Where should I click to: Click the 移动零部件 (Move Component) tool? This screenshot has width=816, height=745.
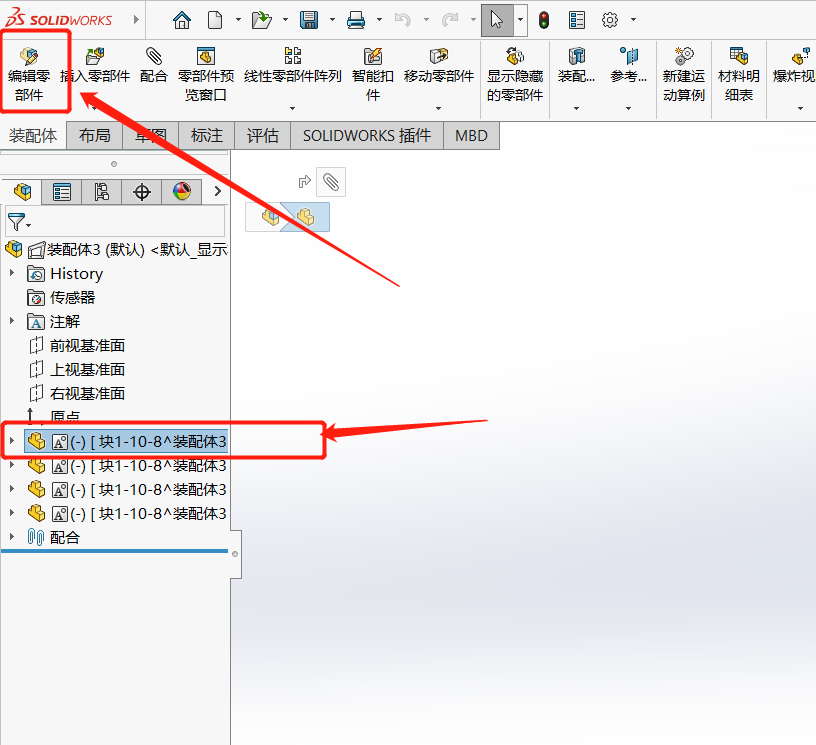(439, 64)
